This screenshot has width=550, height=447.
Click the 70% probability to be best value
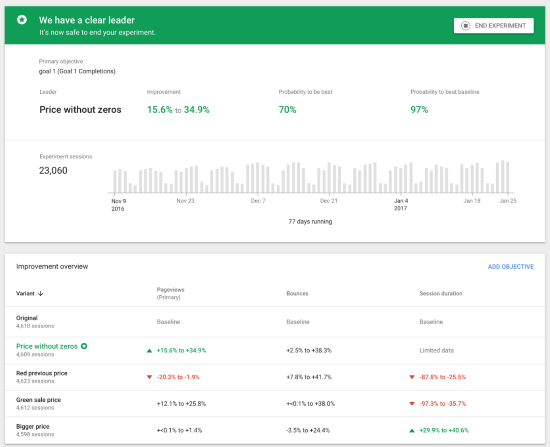287,110
